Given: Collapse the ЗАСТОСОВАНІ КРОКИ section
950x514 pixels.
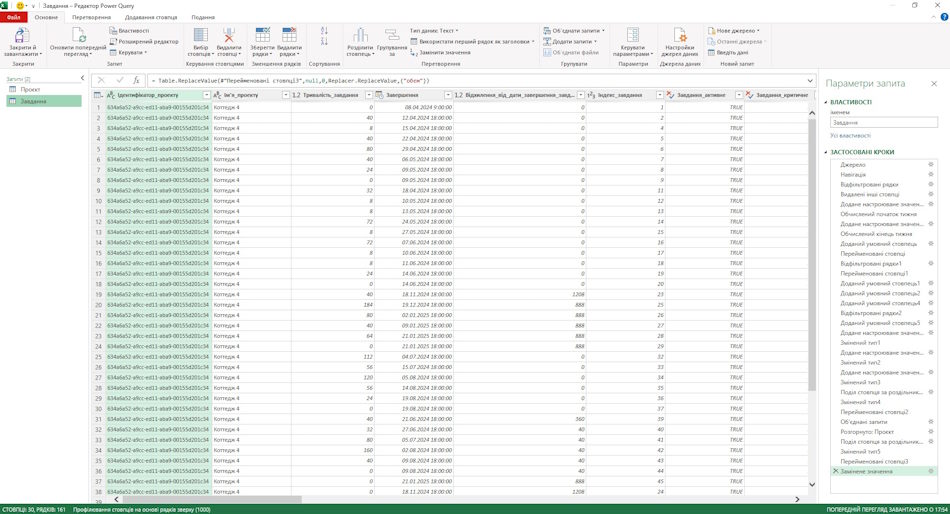Looking at the screenshot, I should [x=826, y=152].
